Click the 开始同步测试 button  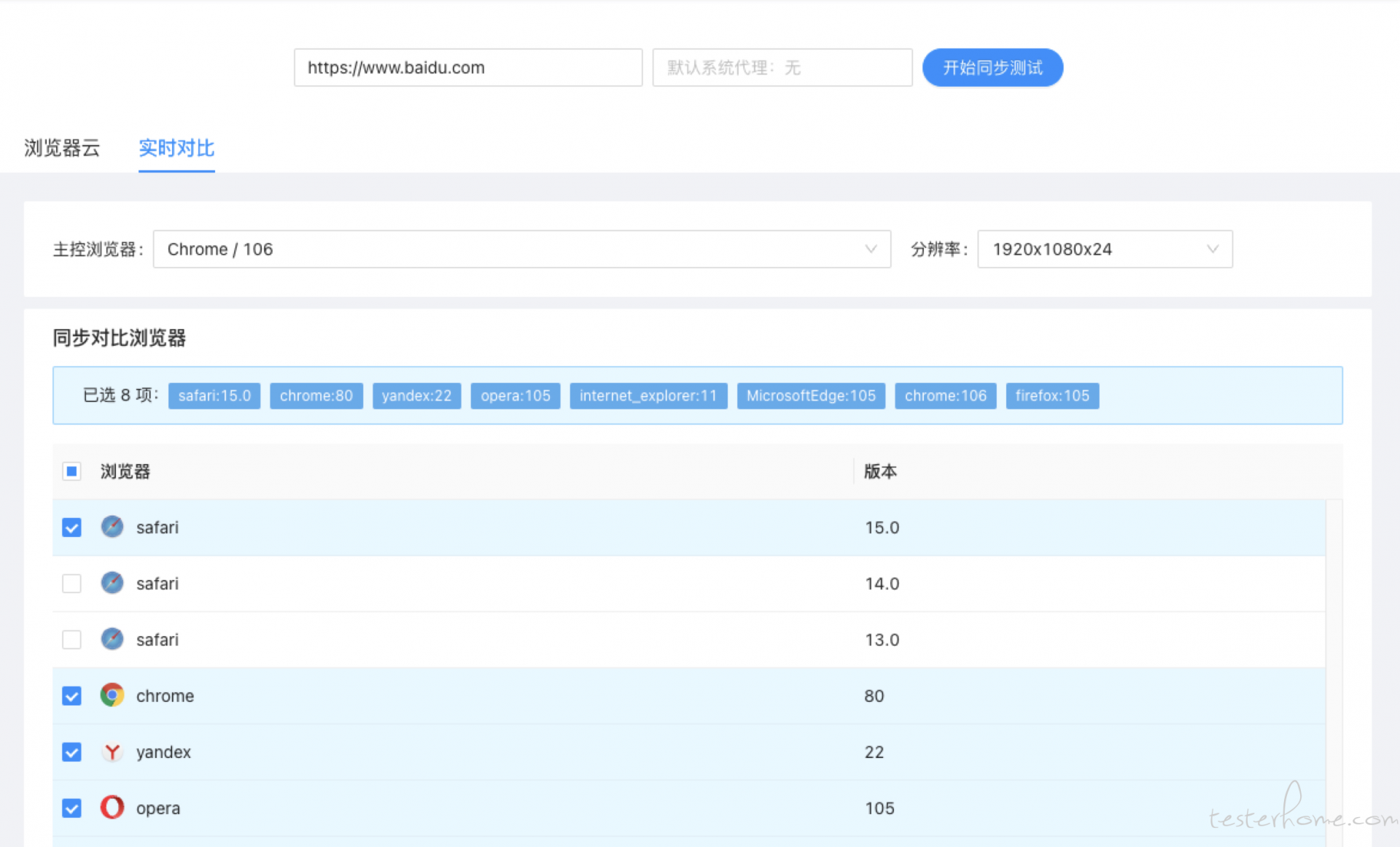(x=992, y=68)
